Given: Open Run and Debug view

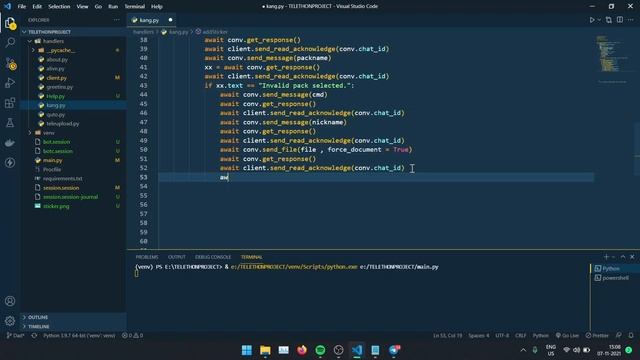Looking at the screenshot, I should (x=10, y=83).
